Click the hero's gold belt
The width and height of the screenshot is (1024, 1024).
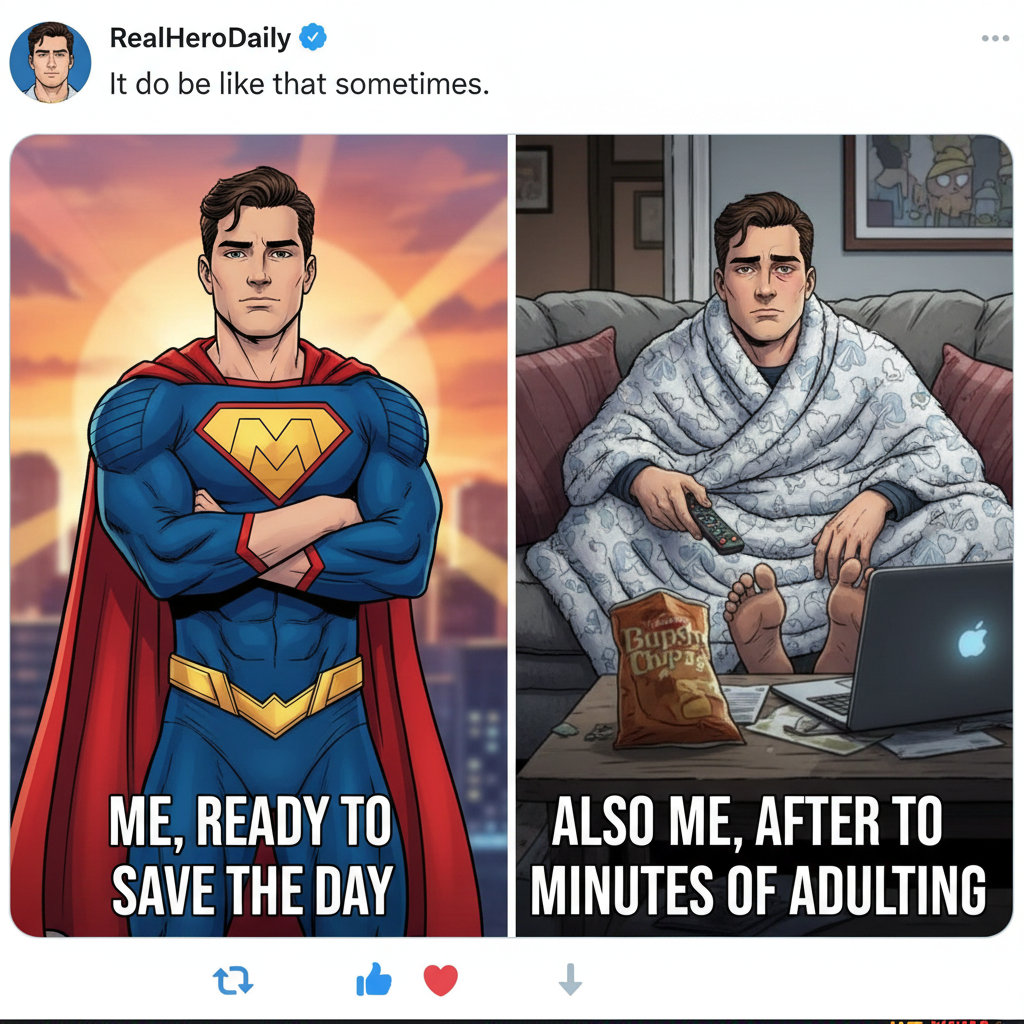265,692
